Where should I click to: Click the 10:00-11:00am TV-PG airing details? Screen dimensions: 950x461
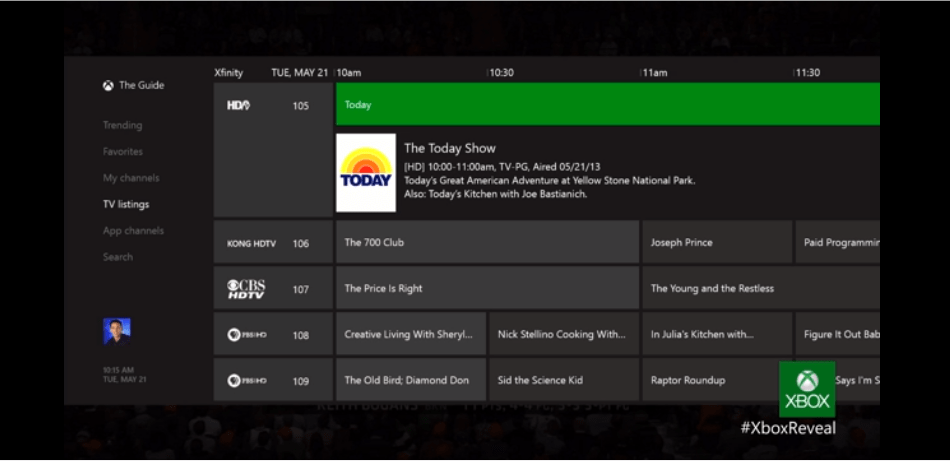click(x=502, y=167)
